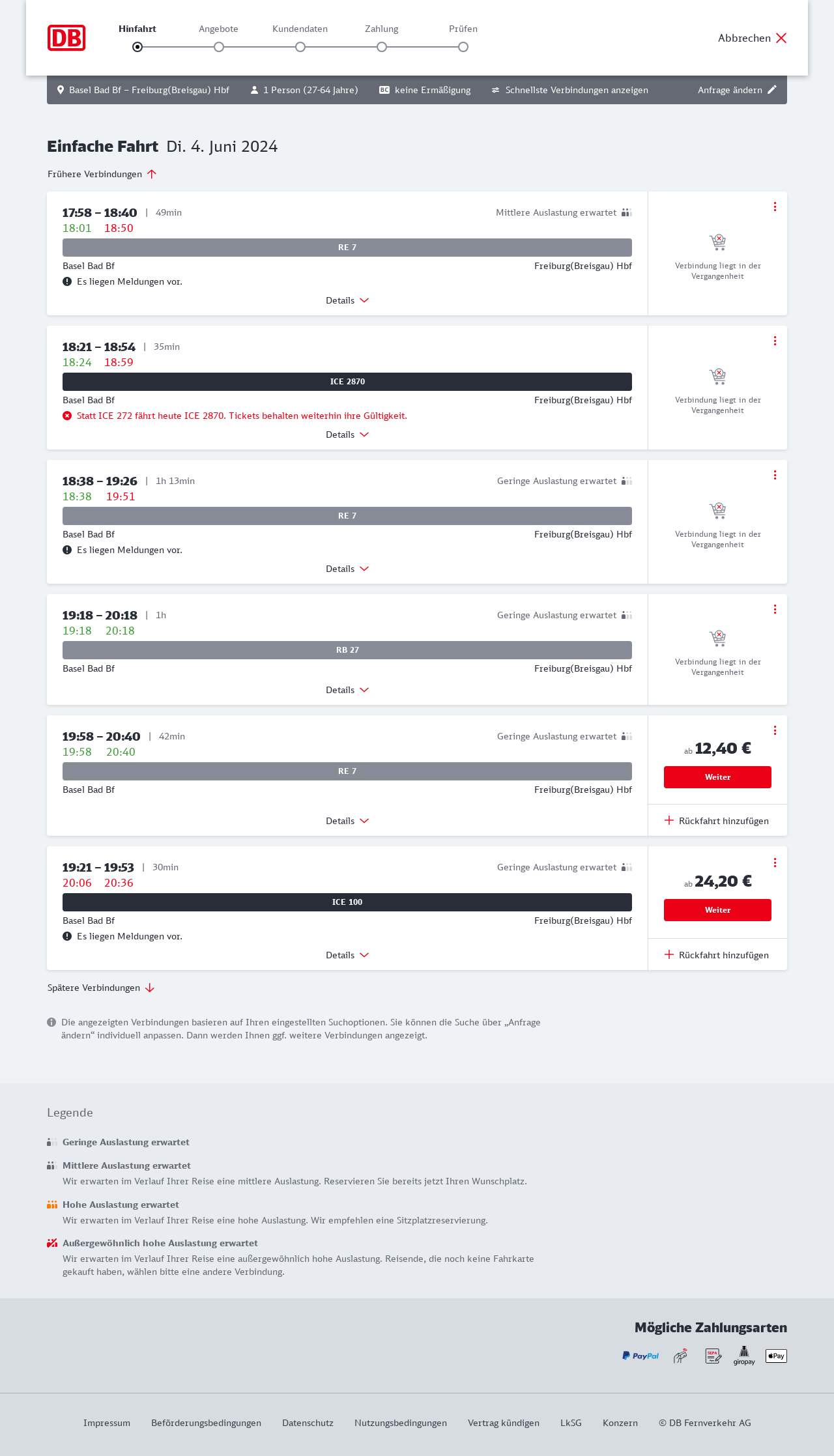
Task: Open three-dot menu for the 19:58 RE 7 connection
Action: click(x=775, y=730)
